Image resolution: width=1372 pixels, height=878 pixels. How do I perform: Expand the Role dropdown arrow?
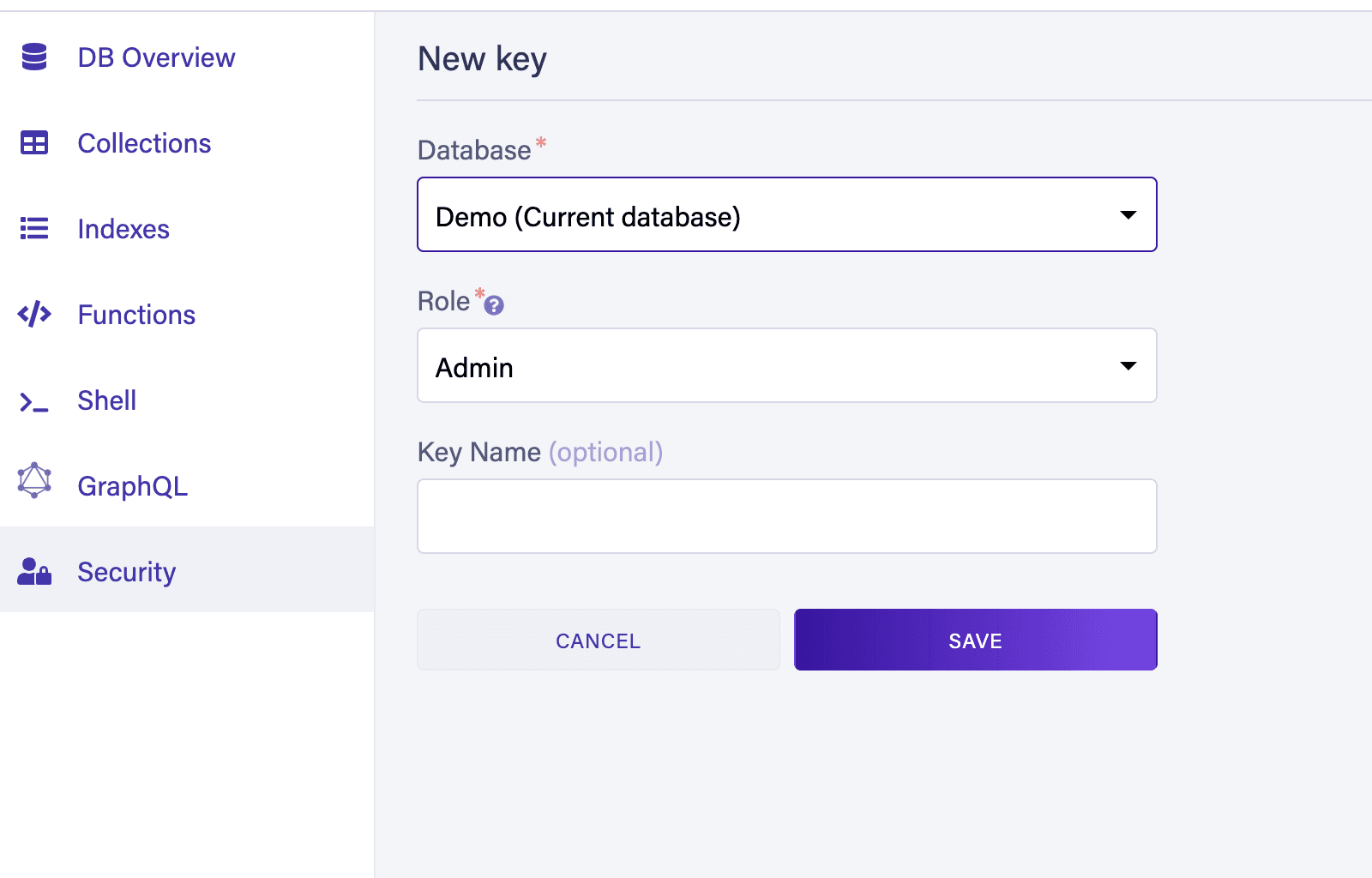click(x=1128, y=366)
